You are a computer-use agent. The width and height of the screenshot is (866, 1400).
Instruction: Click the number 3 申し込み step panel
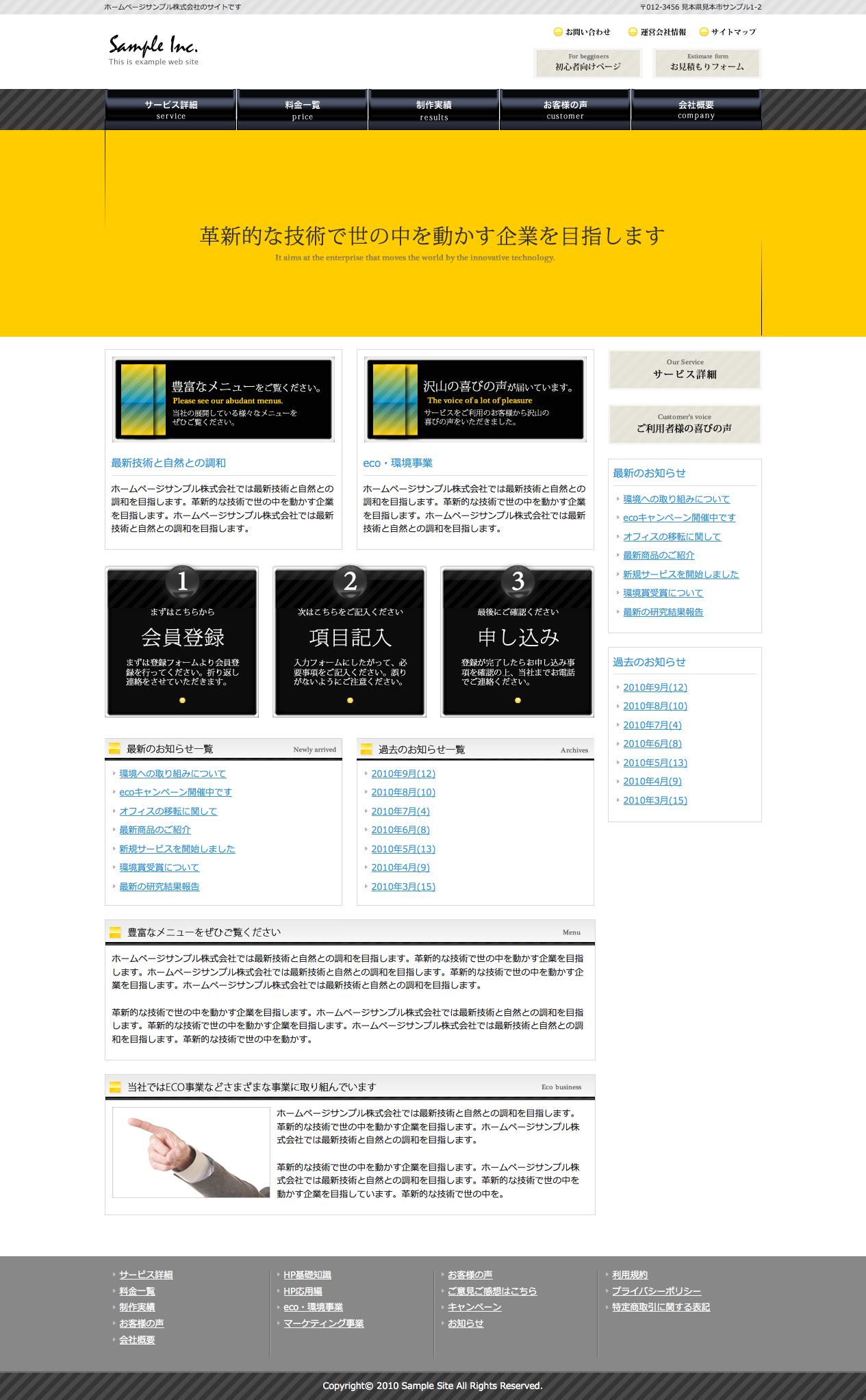point(518,641)
